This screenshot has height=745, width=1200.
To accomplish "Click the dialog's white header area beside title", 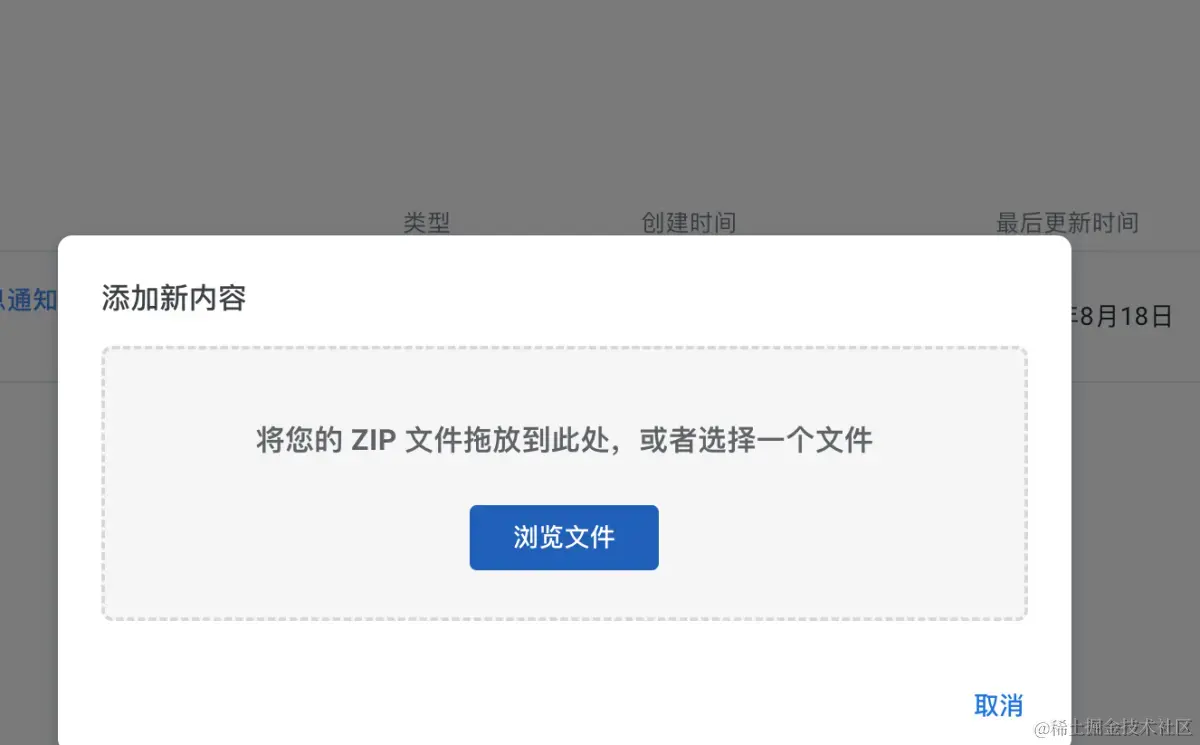I will (650, 298).
